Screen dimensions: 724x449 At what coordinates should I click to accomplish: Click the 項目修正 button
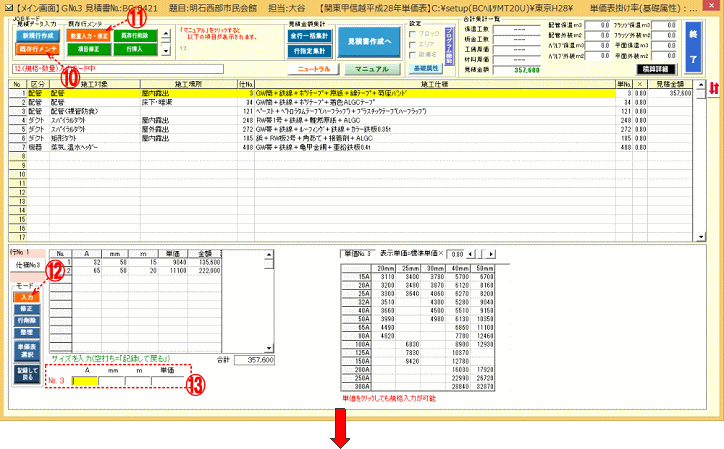pos(87,48)
